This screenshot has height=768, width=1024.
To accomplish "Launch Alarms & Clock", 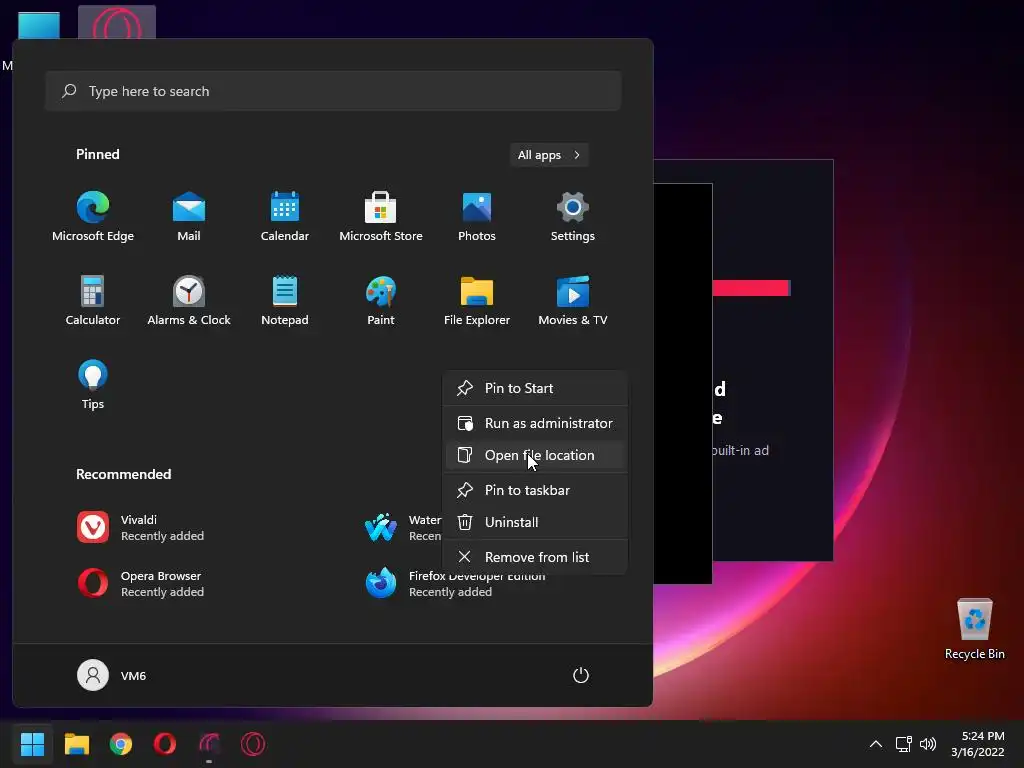I will point(189,300).
